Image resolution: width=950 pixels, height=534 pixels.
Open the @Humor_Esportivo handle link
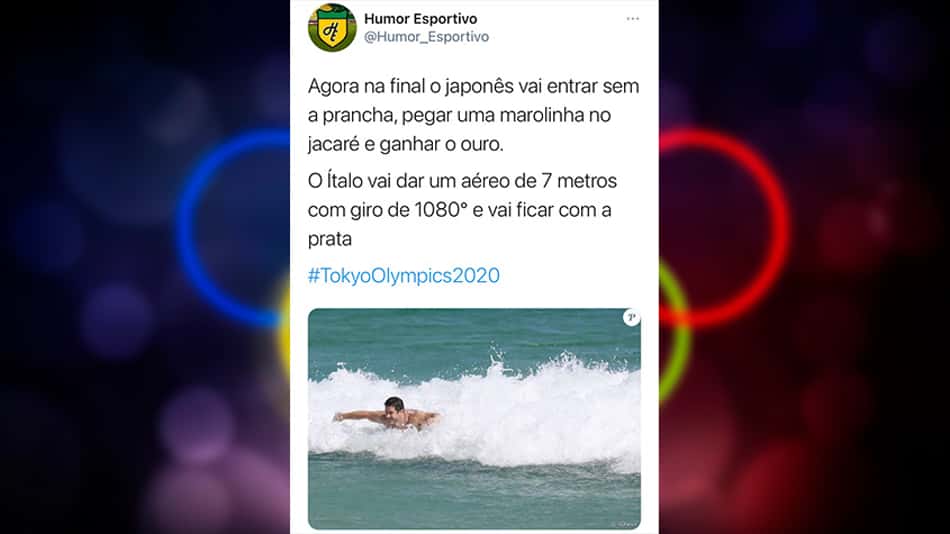427,37
